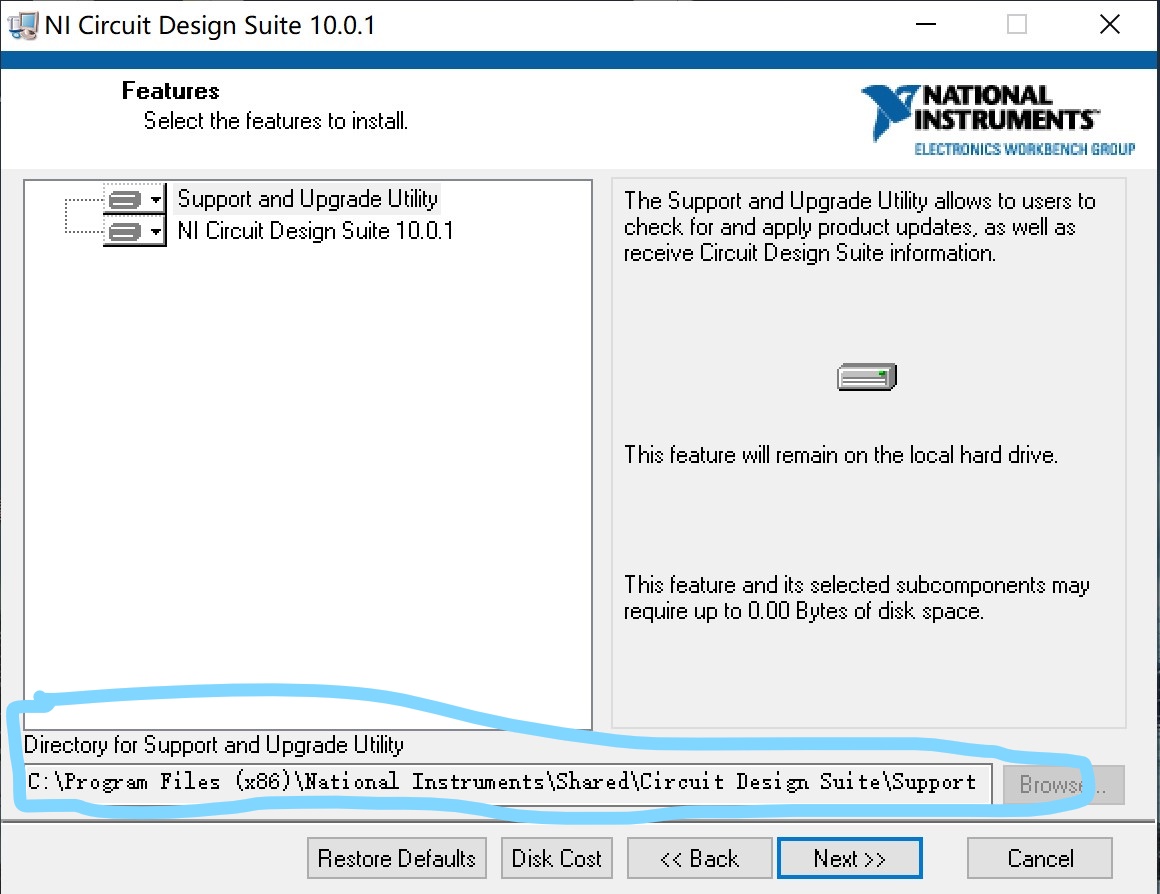Image resolution: width=1160 pixels, height=894 pixels.
Task: Close the NI Circuit Design Suite installer
Action: coord(1110,24)
